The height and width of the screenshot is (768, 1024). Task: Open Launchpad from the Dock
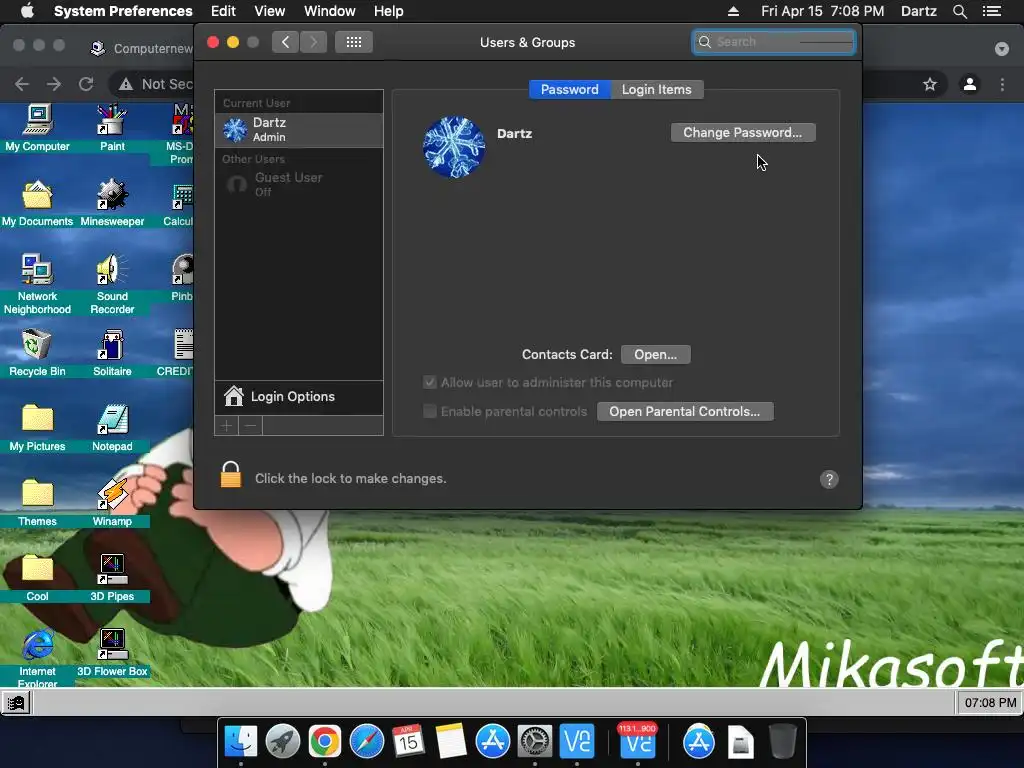pyautogui.click(x=283, y=742)
